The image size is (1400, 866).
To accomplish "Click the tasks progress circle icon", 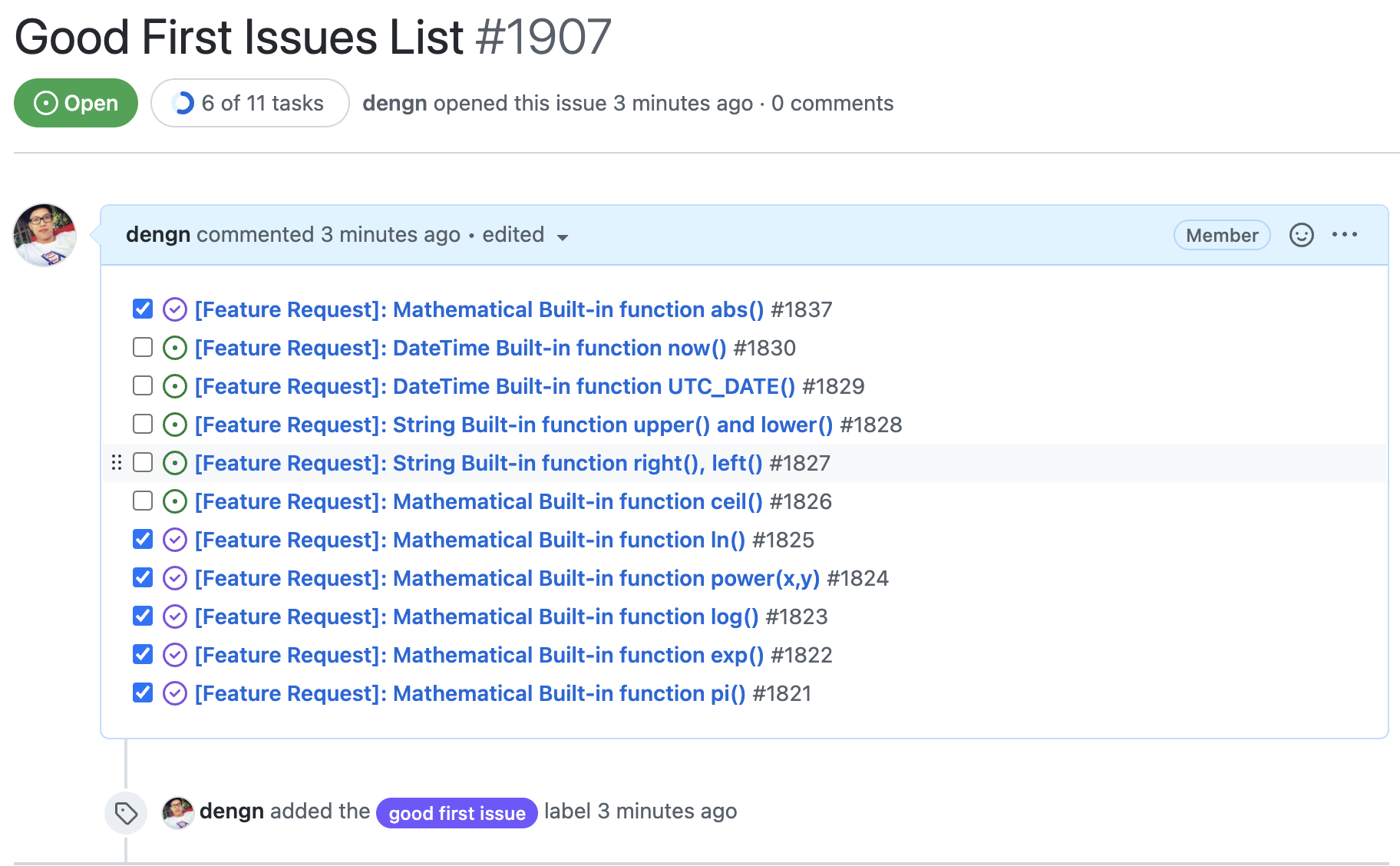I will point(183,103).
